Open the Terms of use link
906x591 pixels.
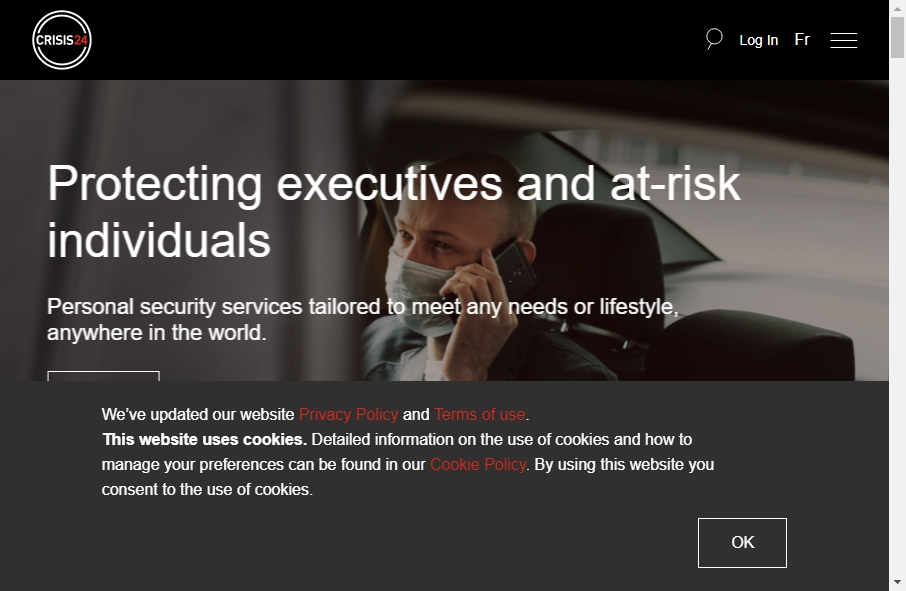[x=480, y=414]
